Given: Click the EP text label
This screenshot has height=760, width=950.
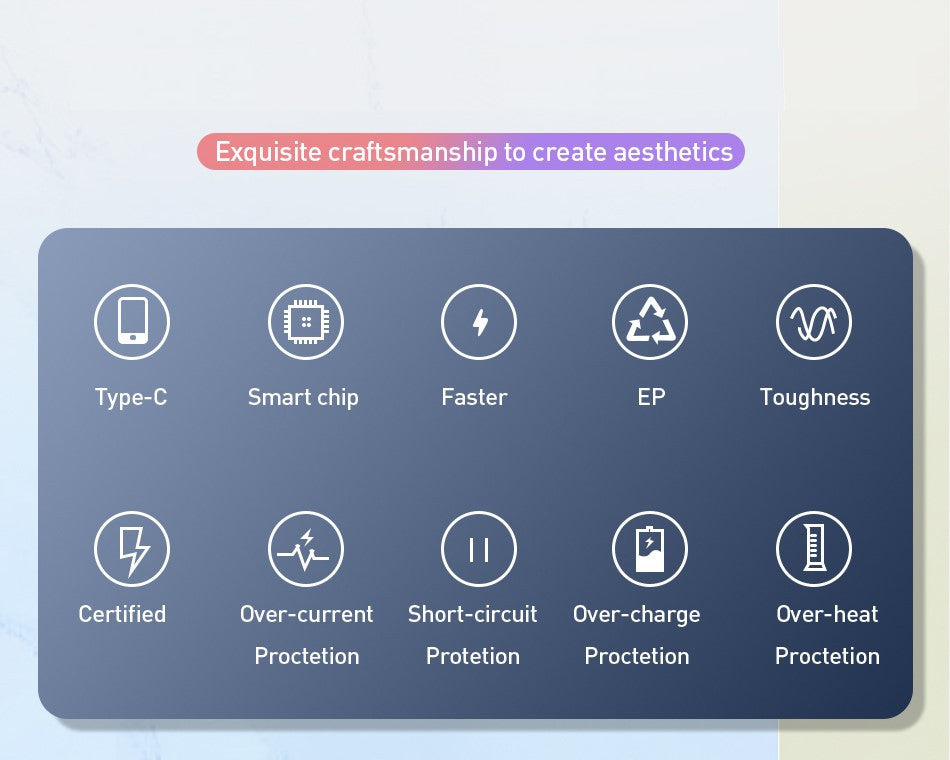Looking at the screenshot, I should tap(651, 397).
